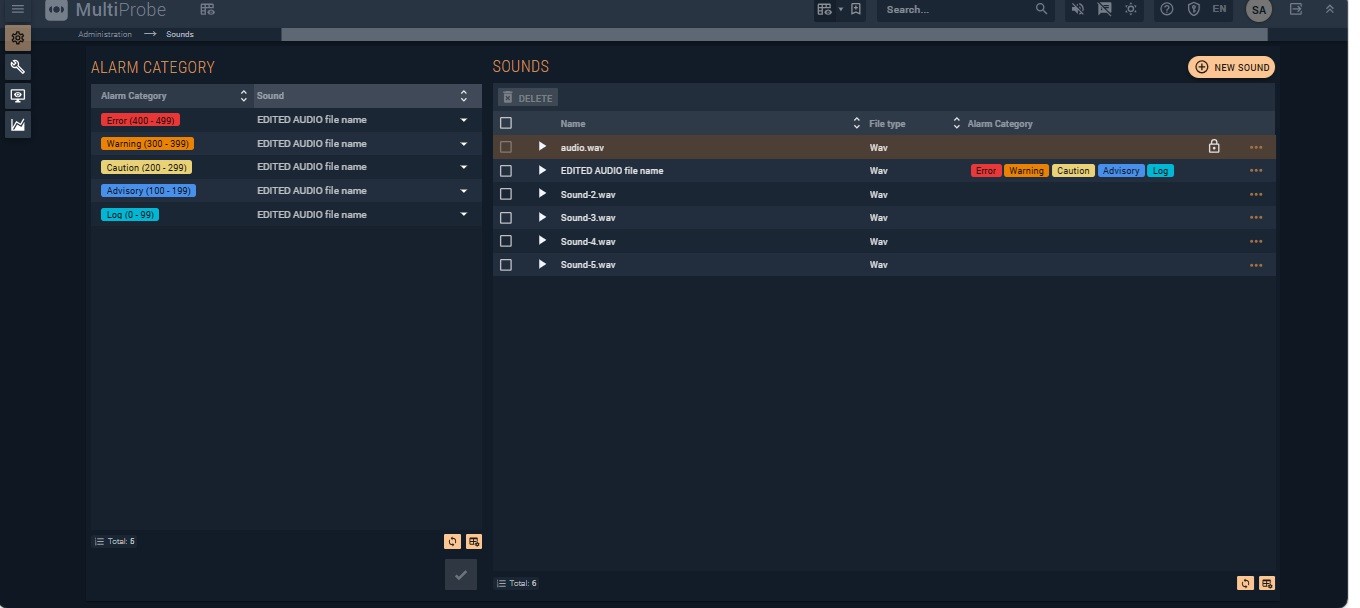The height and width of the screenshot is (608, 1360).
Task: Open the hamburger main menu
Action: 17,9
